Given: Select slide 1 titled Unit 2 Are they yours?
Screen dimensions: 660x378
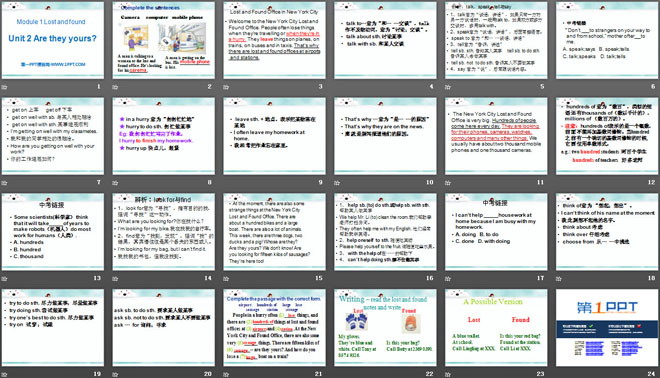Looking at the screenshot, I should (x=53, y=40).
